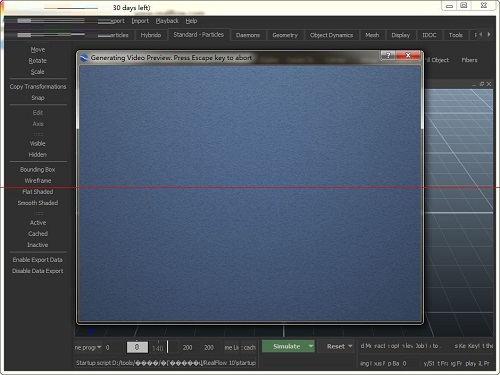
Task: Set selection to Hidden
Action: [38, 155]
